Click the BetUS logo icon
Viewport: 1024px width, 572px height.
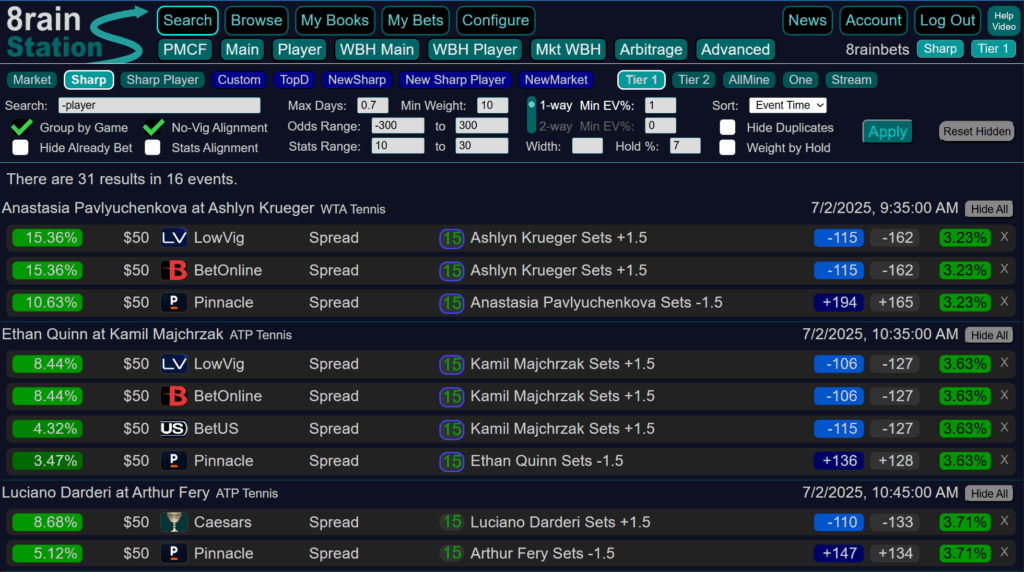tap(174, 428)
